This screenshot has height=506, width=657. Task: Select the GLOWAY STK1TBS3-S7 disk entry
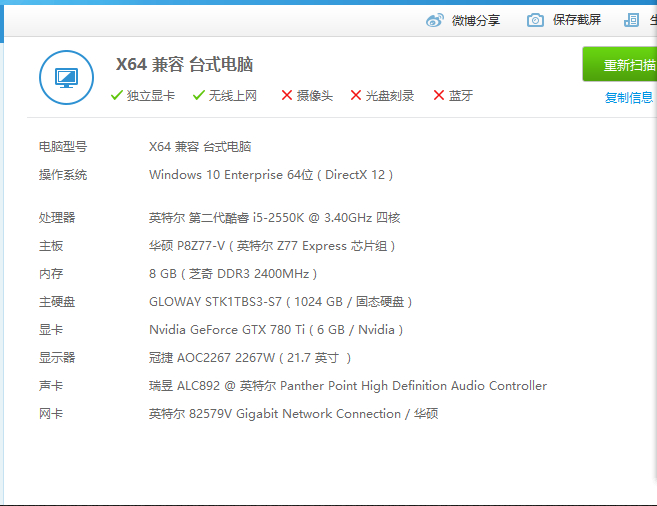280,302
